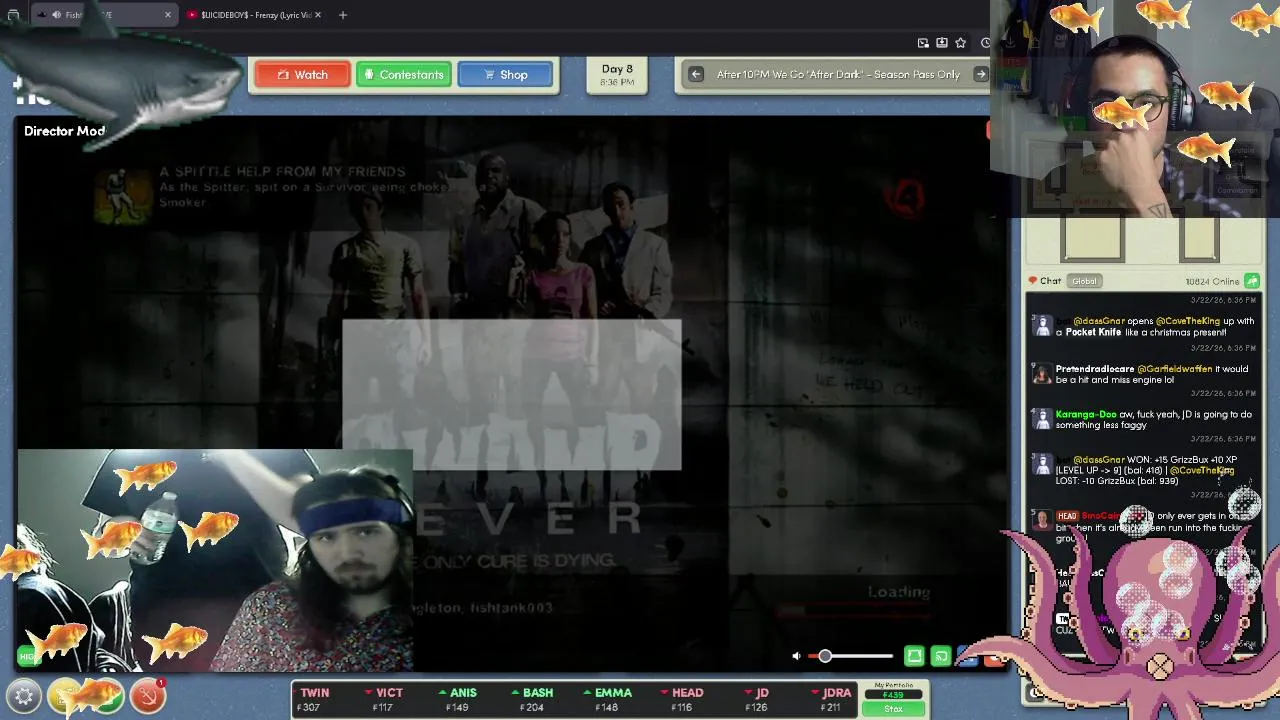Click the Pretendradiocare username in chat
1280x720 pixels.
pyautogui.click(x=1095, y=369)
